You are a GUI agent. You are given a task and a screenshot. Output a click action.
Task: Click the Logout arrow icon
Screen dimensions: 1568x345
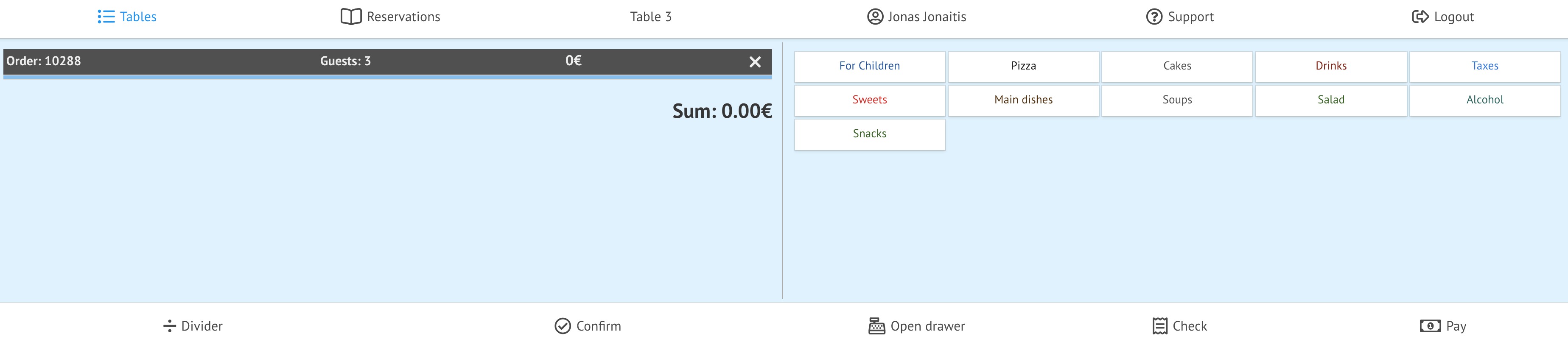(1420, 17)
